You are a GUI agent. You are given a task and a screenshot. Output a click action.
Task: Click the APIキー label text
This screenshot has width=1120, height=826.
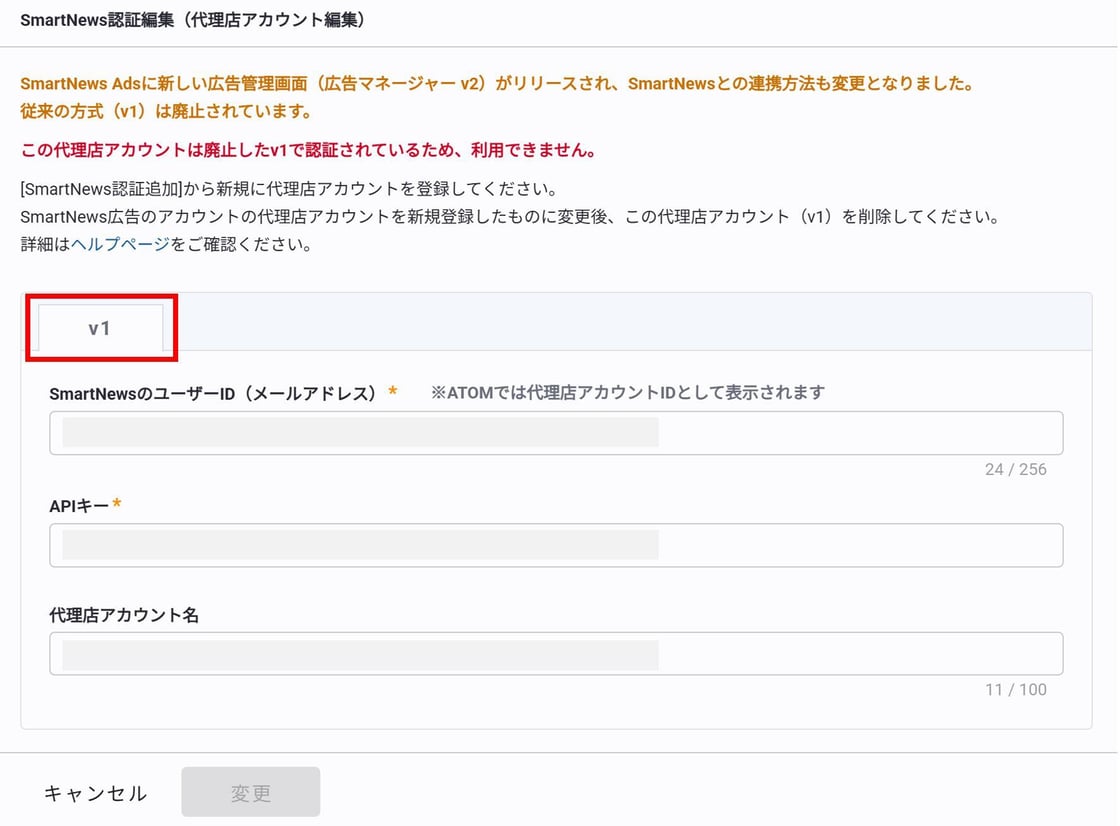pyautogui.click(x=78, y=506)
